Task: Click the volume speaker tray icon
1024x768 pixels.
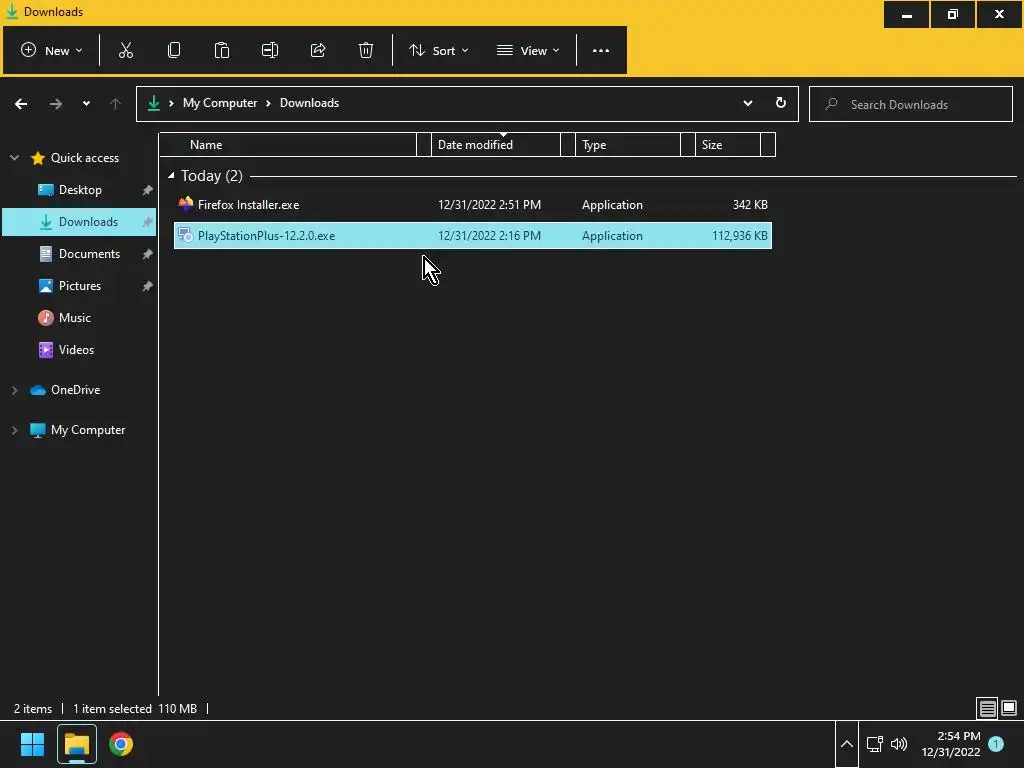Action: [899, 744]
